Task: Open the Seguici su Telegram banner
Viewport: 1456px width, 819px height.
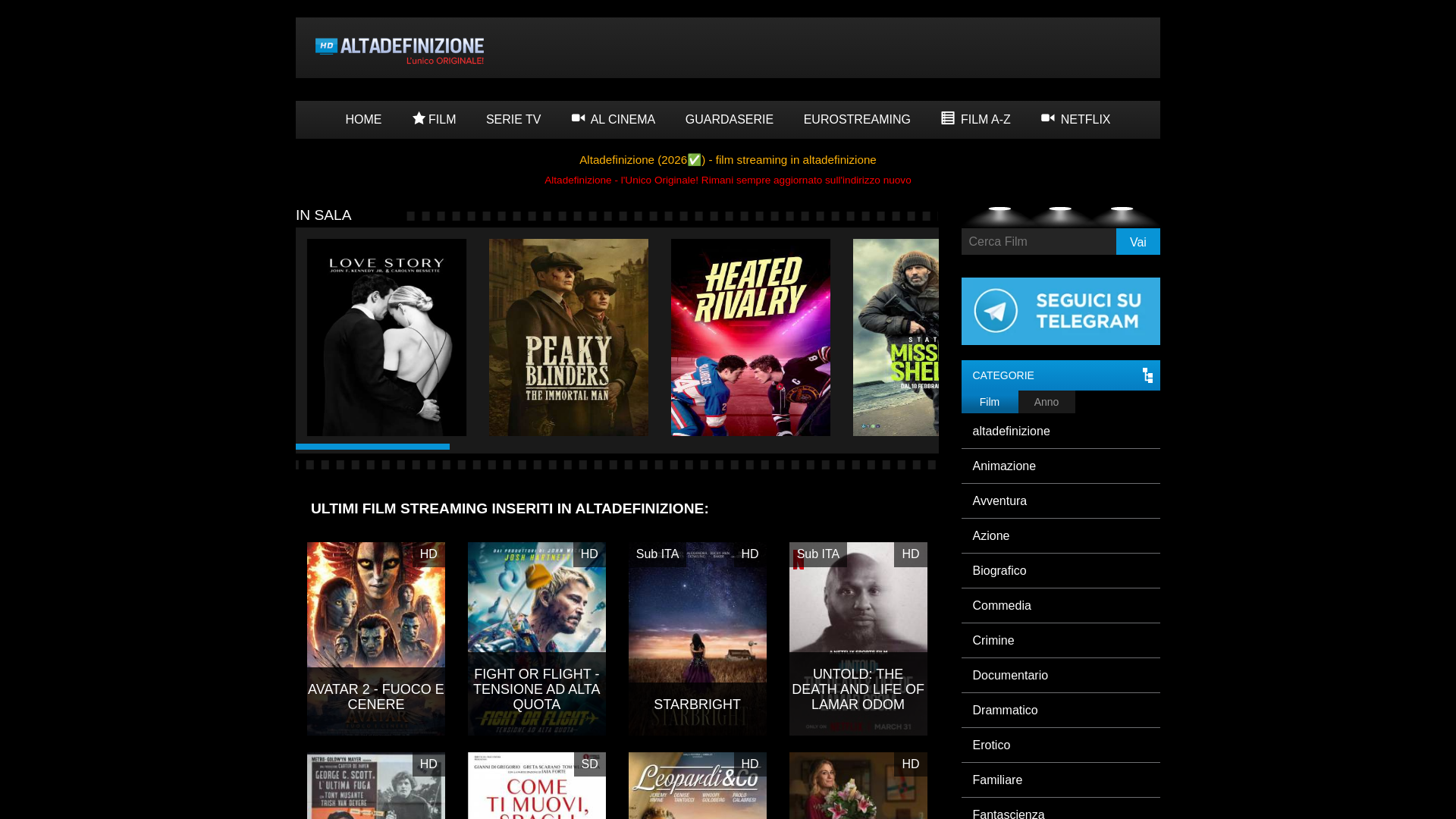Action: coord(1061,311)
